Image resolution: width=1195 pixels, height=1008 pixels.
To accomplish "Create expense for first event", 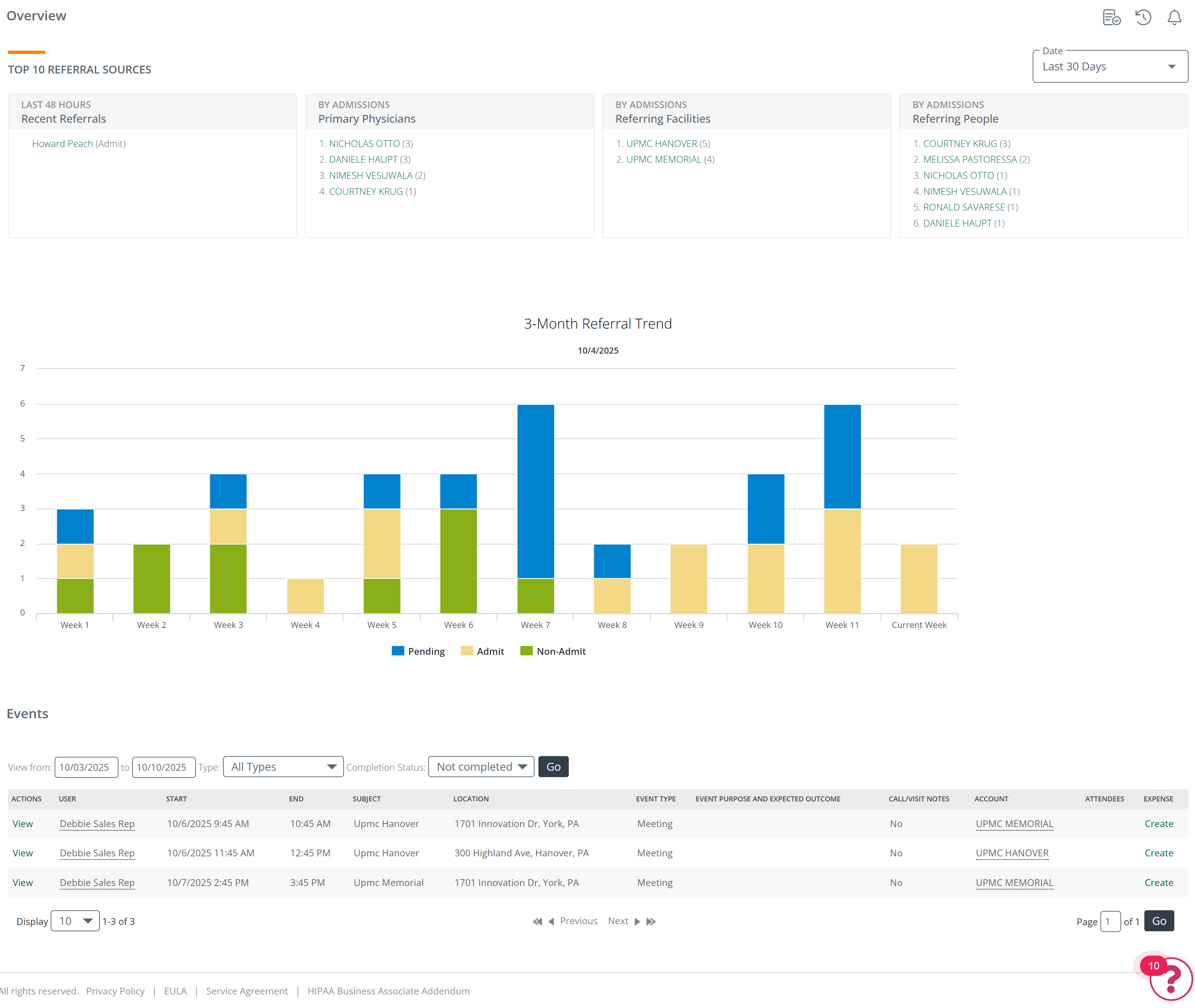I will pyautogui.click(x=1158, y=824).
